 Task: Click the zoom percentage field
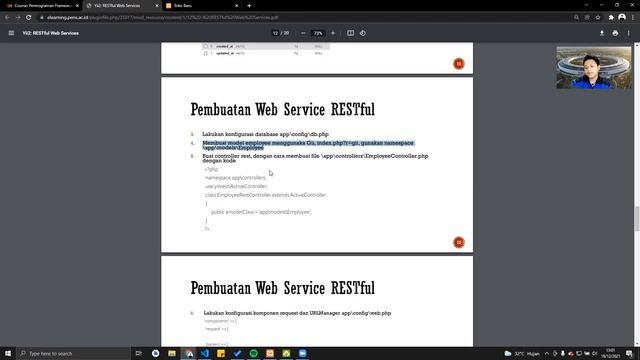(318, 33)
